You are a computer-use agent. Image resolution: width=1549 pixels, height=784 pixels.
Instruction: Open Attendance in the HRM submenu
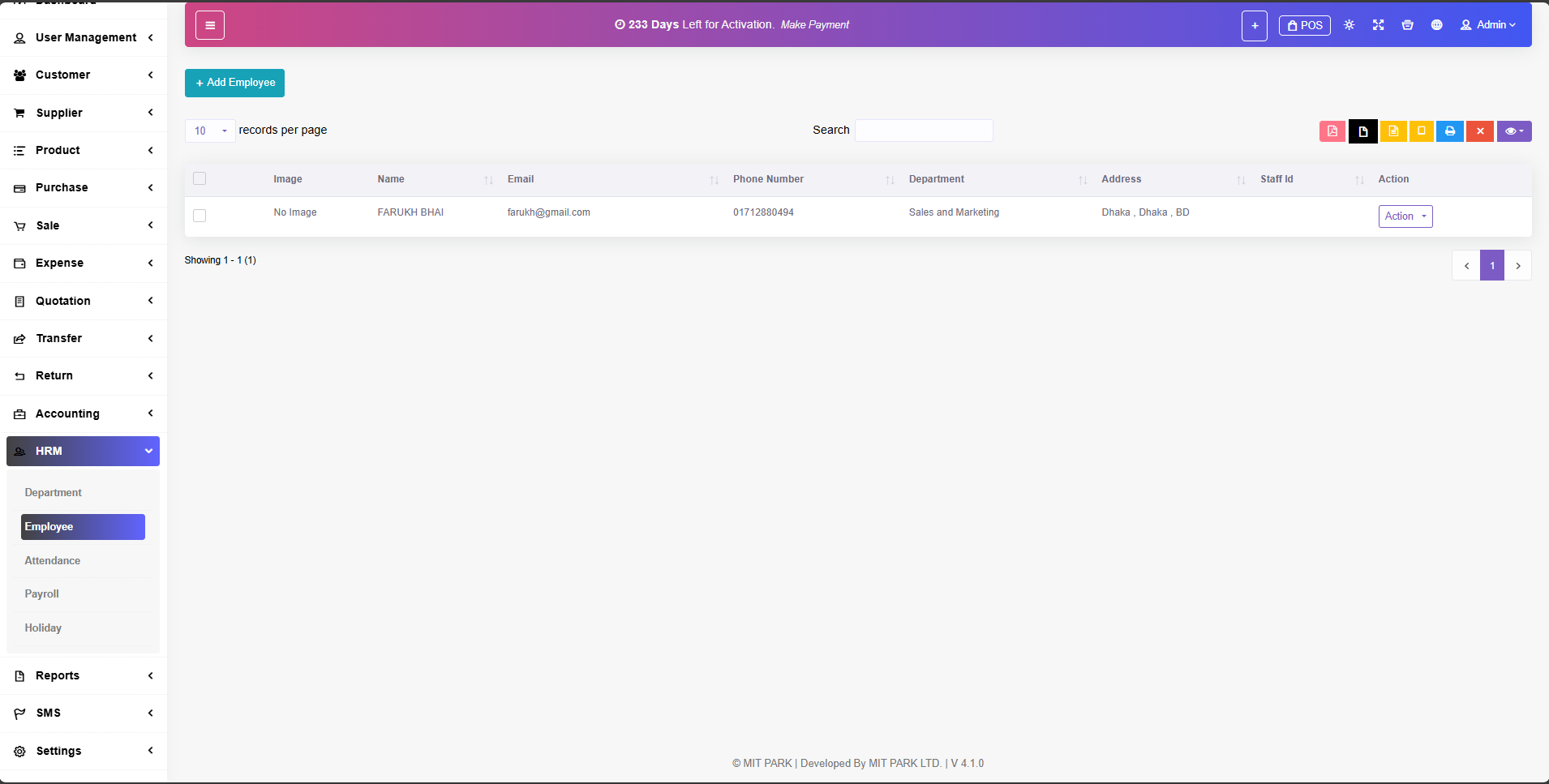(x=53, y=560)
